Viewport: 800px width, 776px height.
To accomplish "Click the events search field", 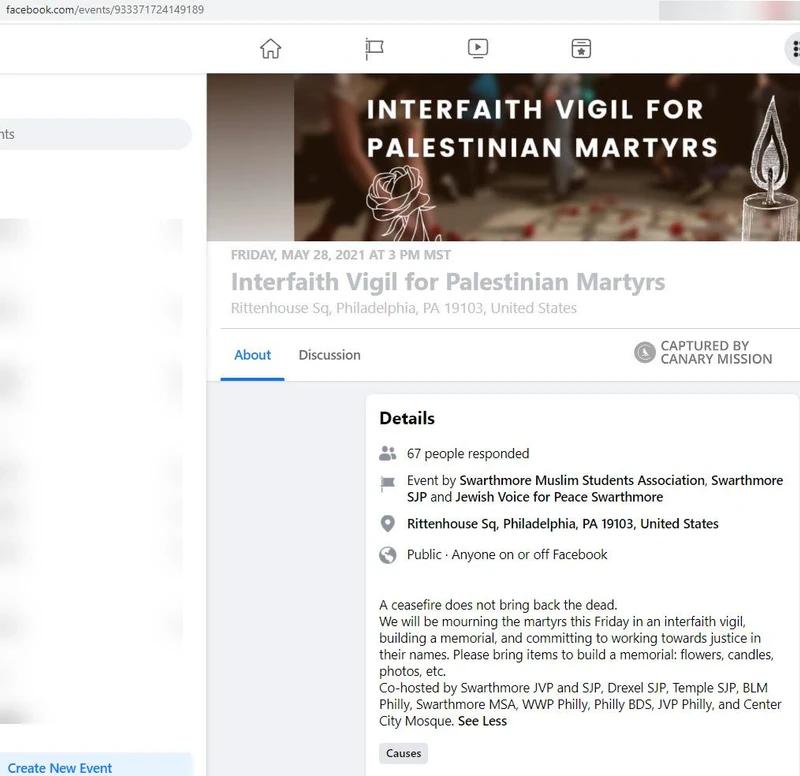I will [95, 134].
